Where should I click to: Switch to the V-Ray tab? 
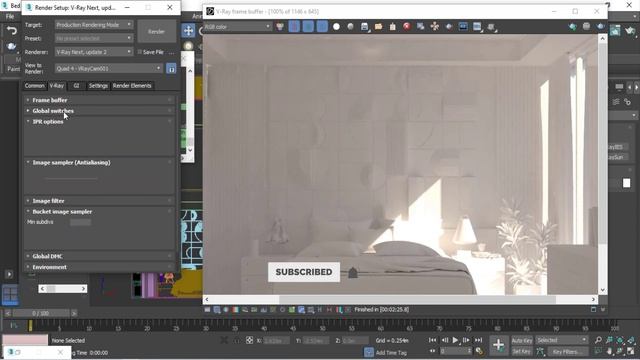click(x=57, y=86)
